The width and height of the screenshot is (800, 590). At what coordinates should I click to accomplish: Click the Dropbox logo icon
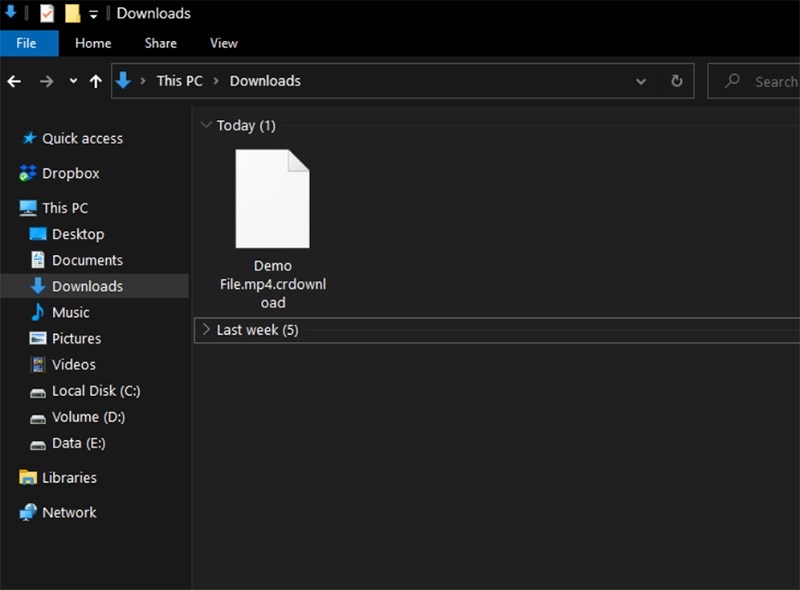coord(28,173)
